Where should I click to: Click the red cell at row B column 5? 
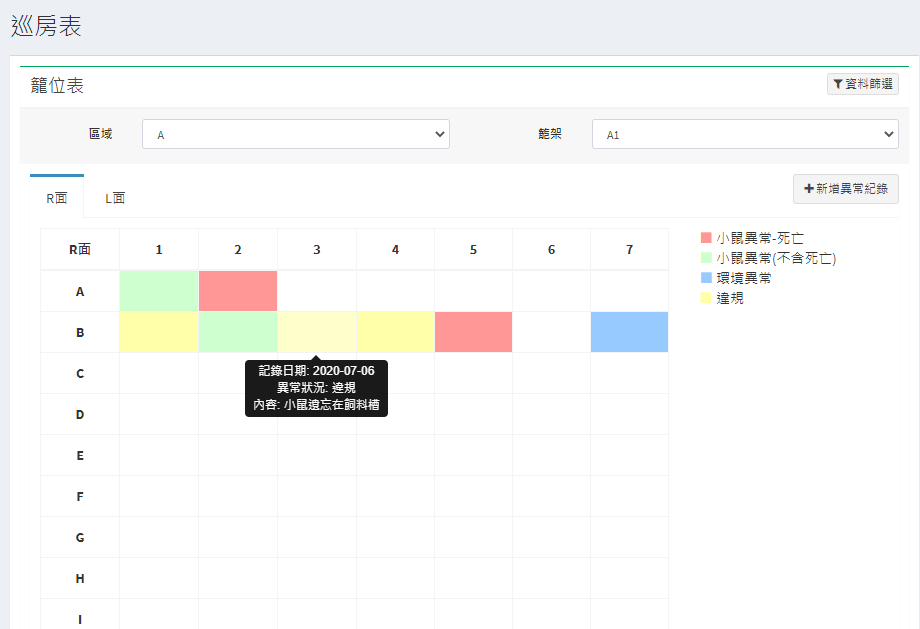click(473, 332)
